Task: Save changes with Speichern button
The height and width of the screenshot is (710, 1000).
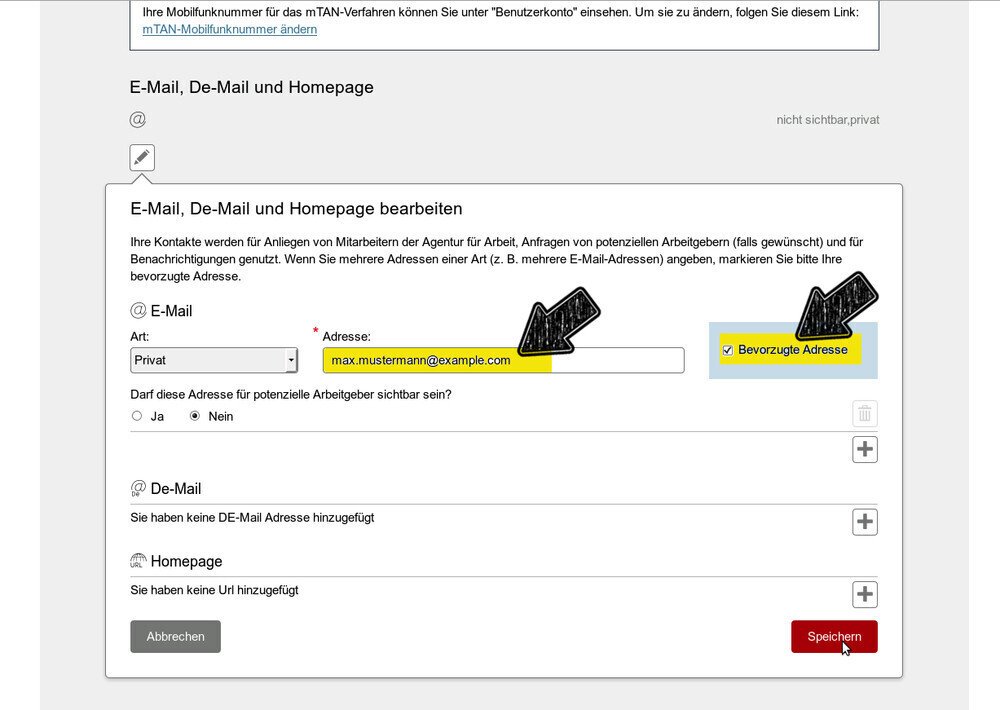Action: click(x=834, y=637)
